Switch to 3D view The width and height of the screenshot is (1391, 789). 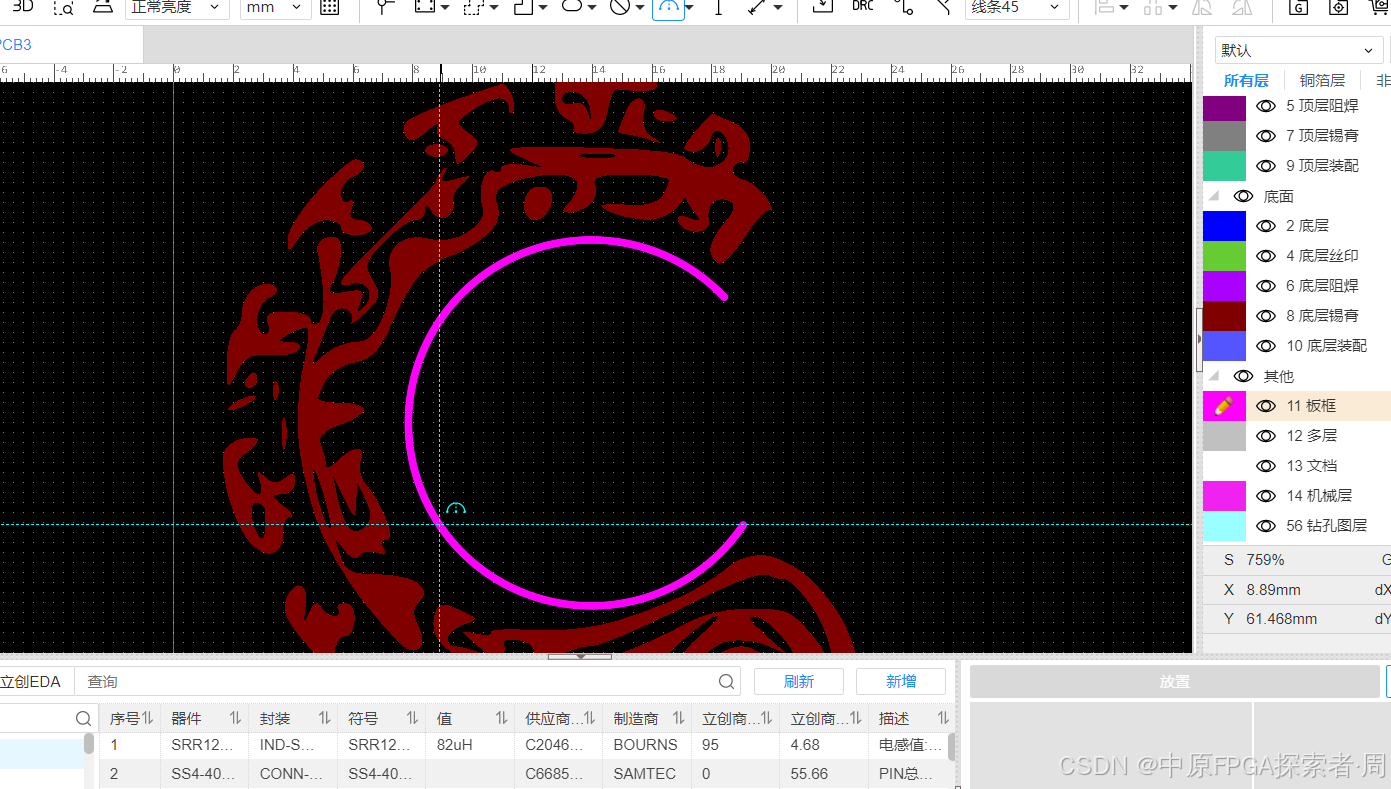tap(22, 6)
